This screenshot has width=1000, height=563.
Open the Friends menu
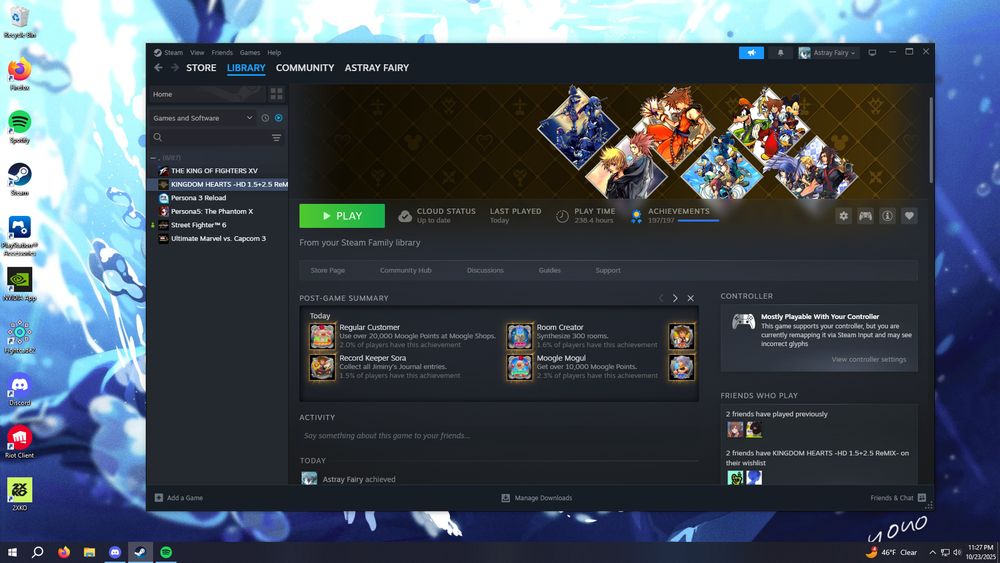pos(222,53)
